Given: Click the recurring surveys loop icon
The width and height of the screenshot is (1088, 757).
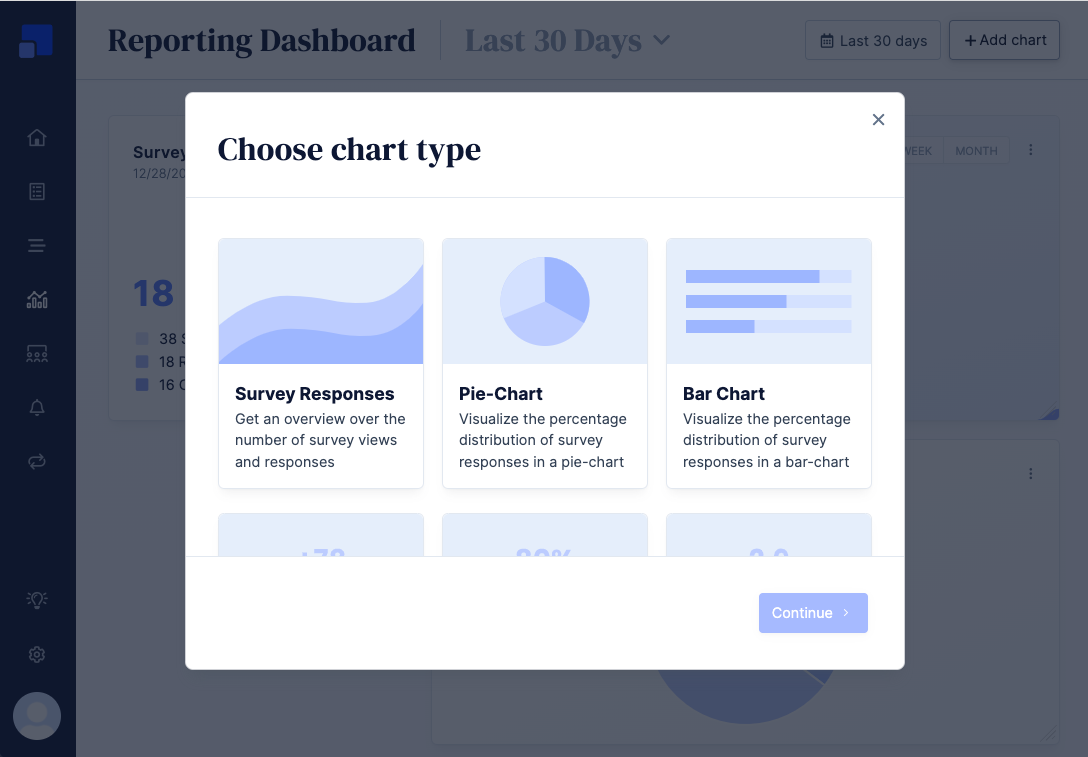Looking at the screenshot, I should point(37,461).
